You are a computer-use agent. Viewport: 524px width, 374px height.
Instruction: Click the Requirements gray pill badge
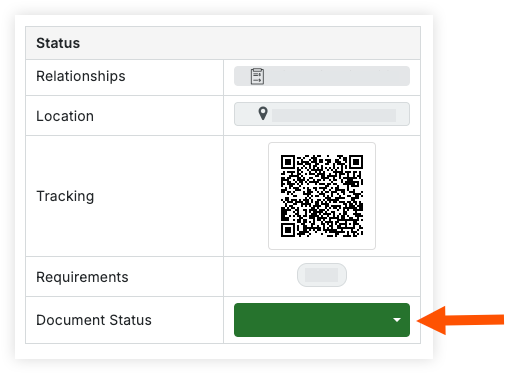pyautogui.click(x=322, y=275)
